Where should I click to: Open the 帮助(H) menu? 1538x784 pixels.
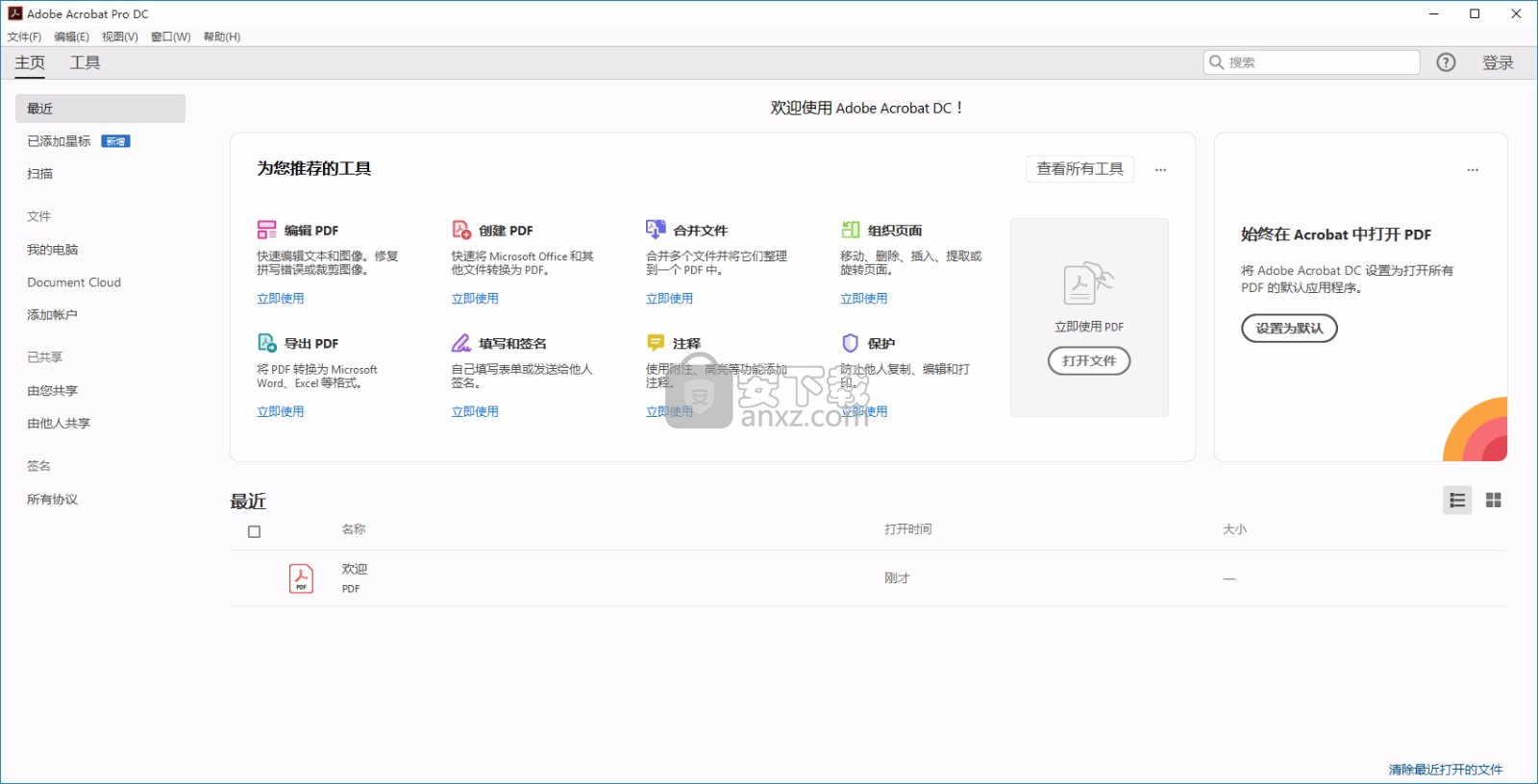tap(222, 37)
